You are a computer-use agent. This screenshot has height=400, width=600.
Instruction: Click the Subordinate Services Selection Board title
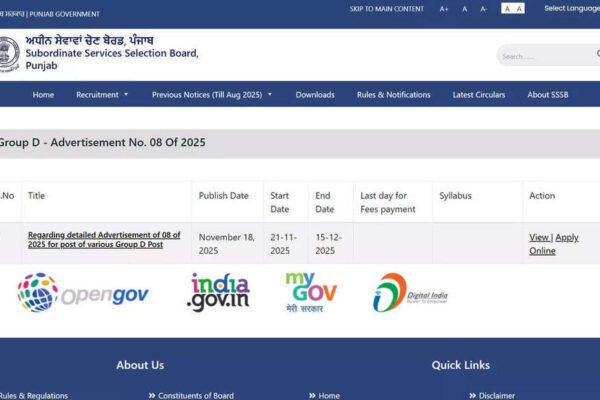pos(112,59)
